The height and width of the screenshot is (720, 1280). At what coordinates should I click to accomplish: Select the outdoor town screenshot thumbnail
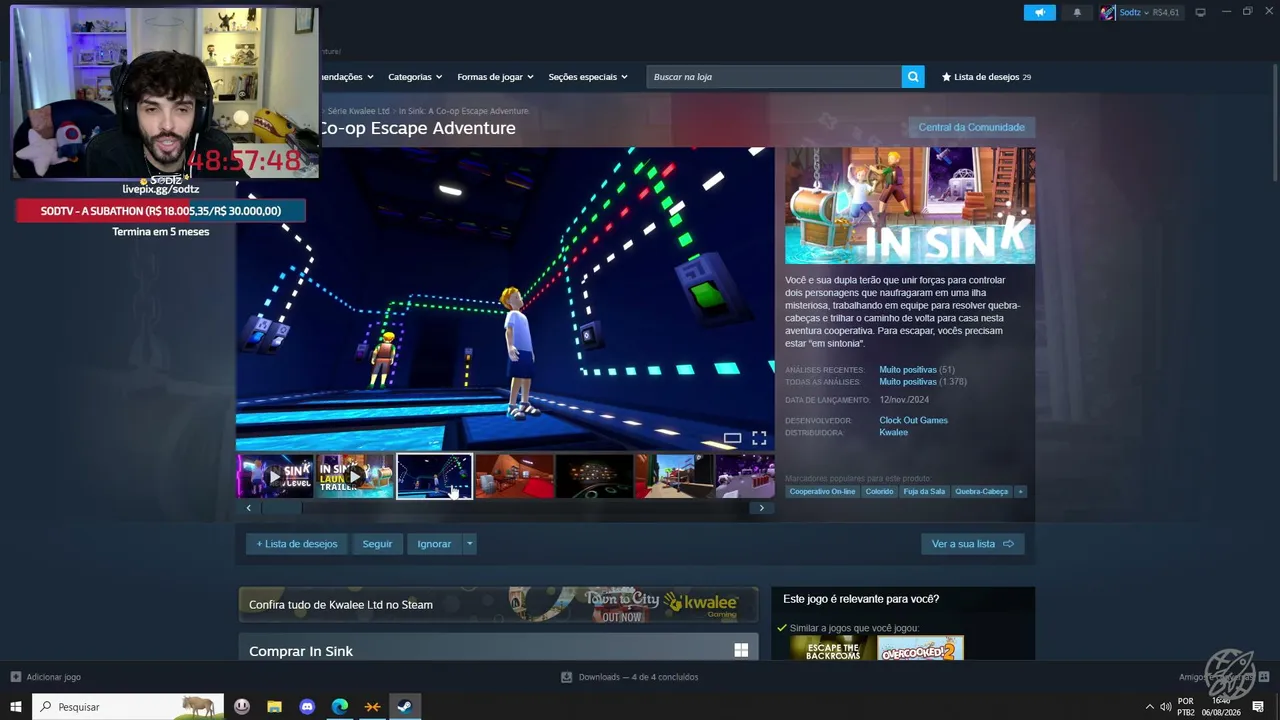(x=674, y=476)
